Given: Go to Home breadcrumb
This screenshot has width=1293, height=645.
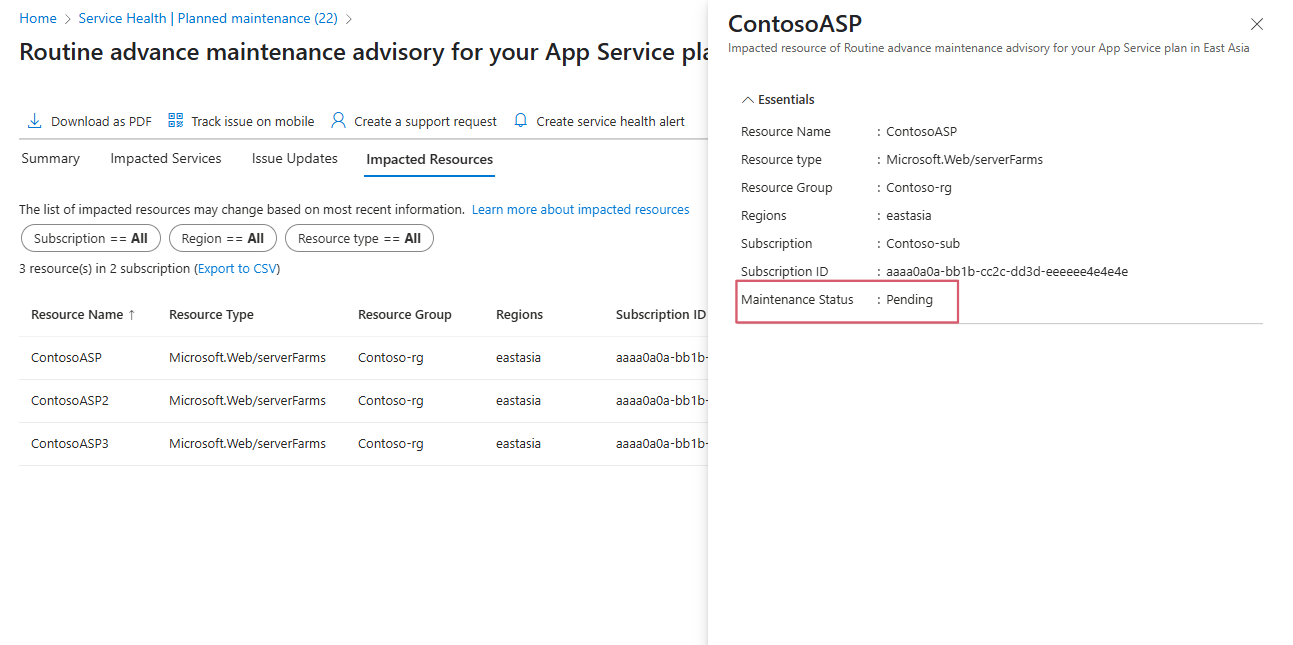Looking at the screenshot, I should pos(38,19).
